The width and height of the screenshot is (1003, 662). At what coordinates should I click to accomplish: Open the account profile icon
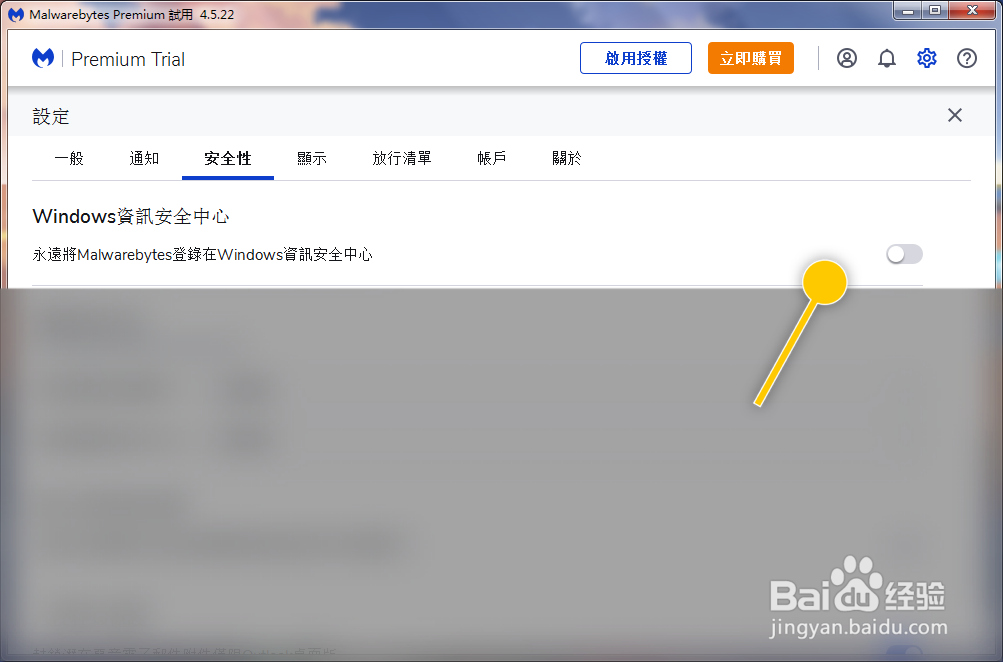[846, 58]
